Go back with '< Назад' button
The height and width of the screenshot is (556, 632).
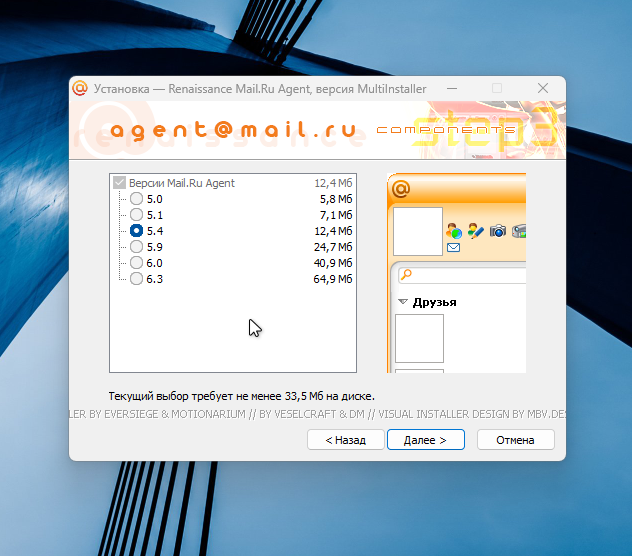click(345, 439)
